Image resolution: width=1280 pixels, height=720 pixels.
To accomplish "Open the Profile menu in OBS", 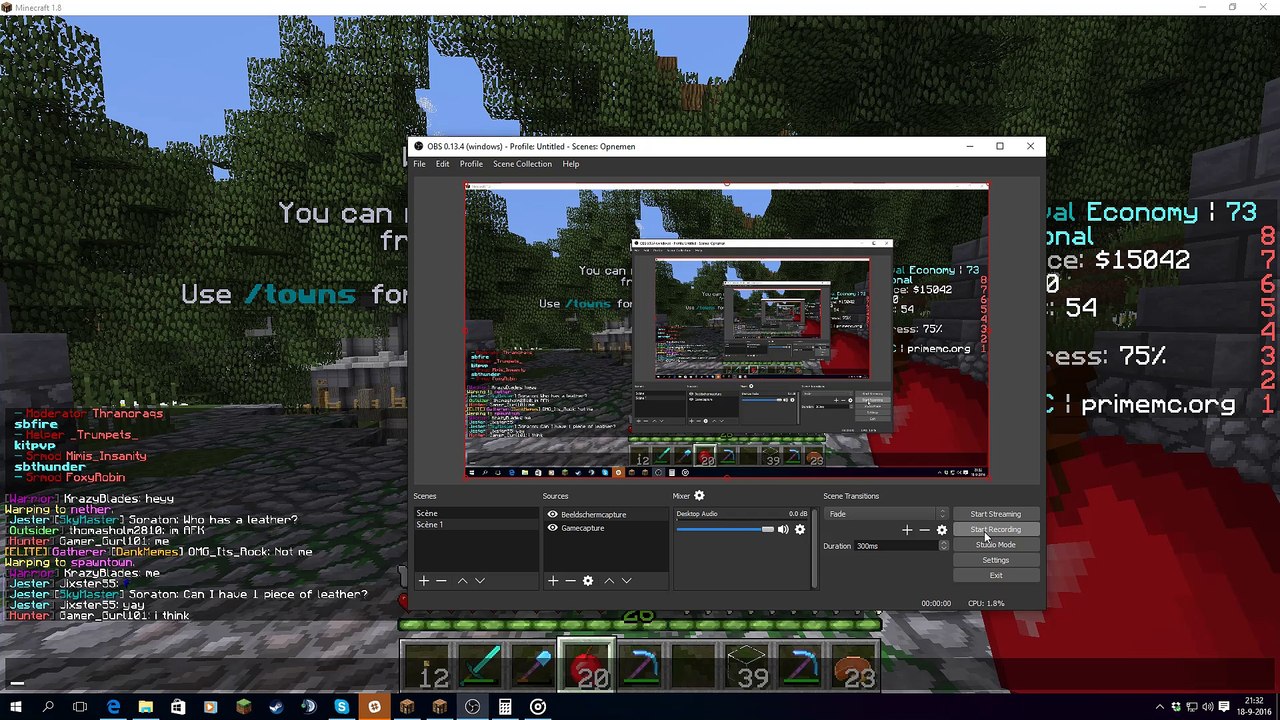I will tap(471, 164).
